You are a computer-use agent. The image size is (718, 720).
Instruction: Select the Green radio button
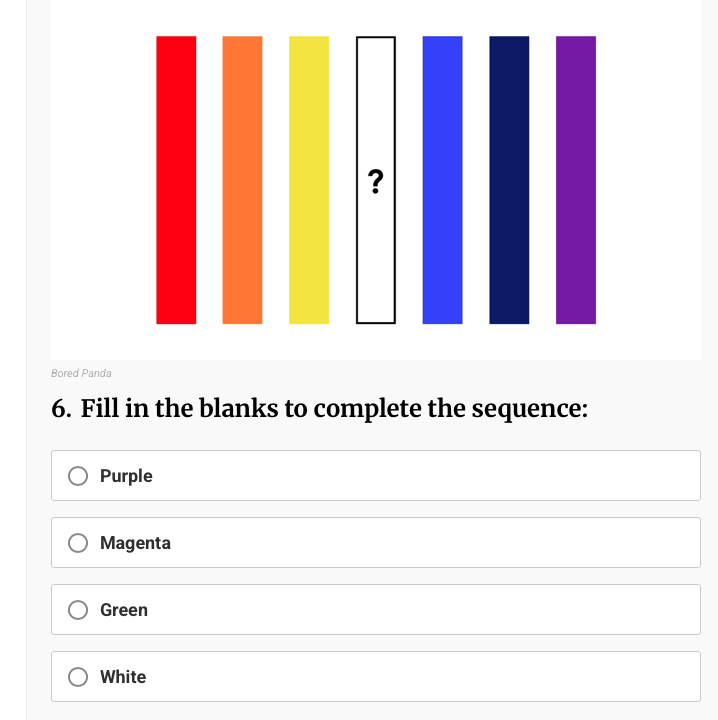[78, 610]
